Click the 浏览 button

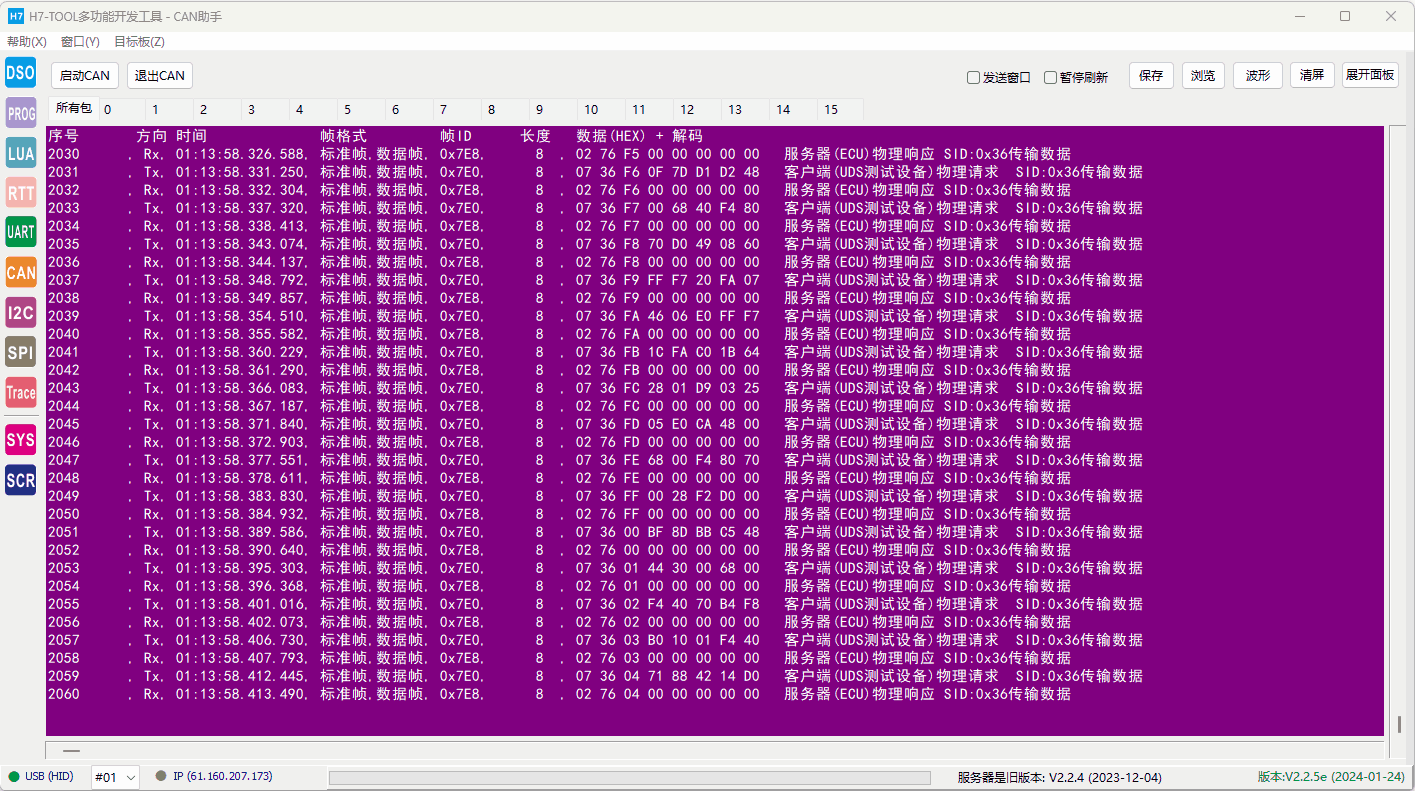click(x=1204, y=75)
